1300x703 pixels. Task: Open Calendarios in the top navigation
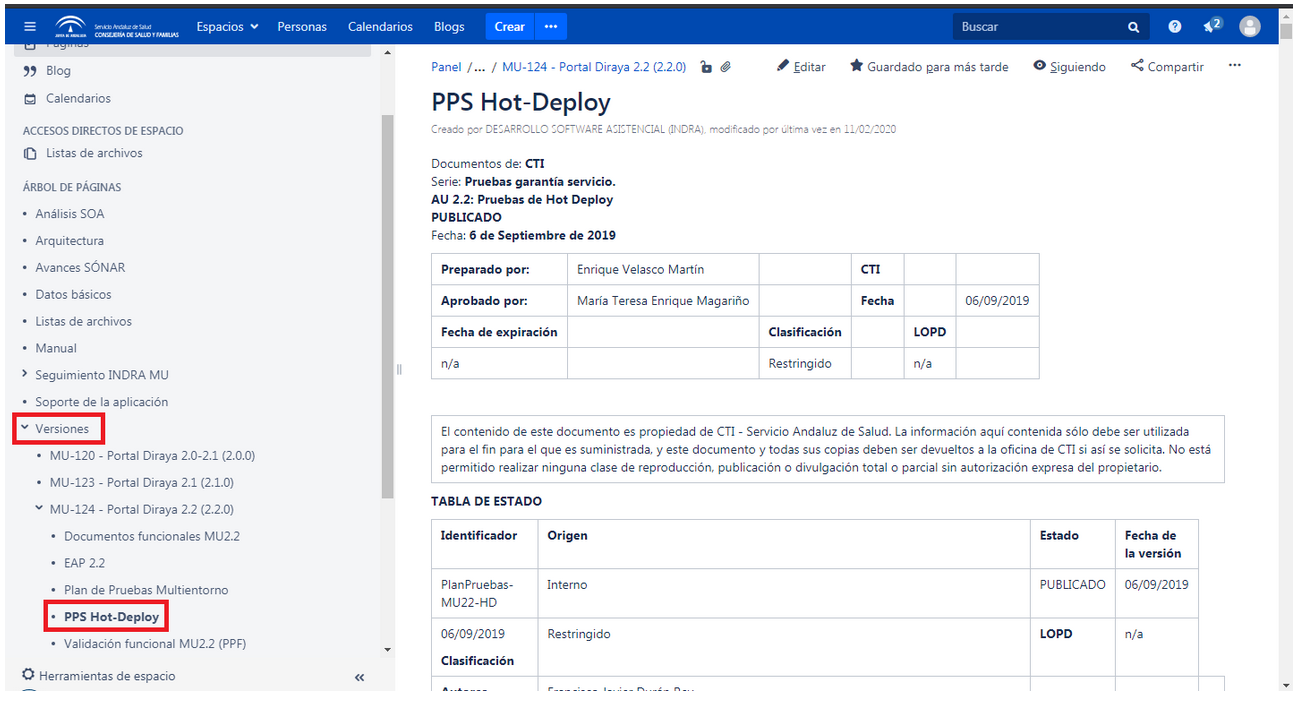point(380,27)
